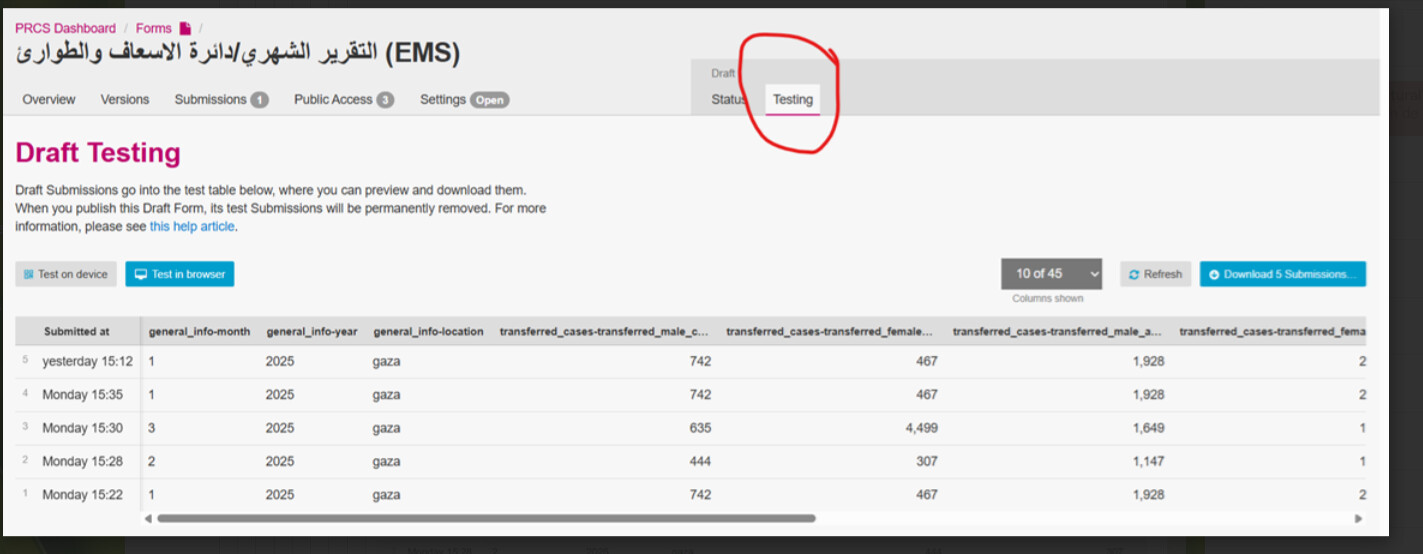Open the Testing draft tab
1423x554 pixels.
pos(792,100)
